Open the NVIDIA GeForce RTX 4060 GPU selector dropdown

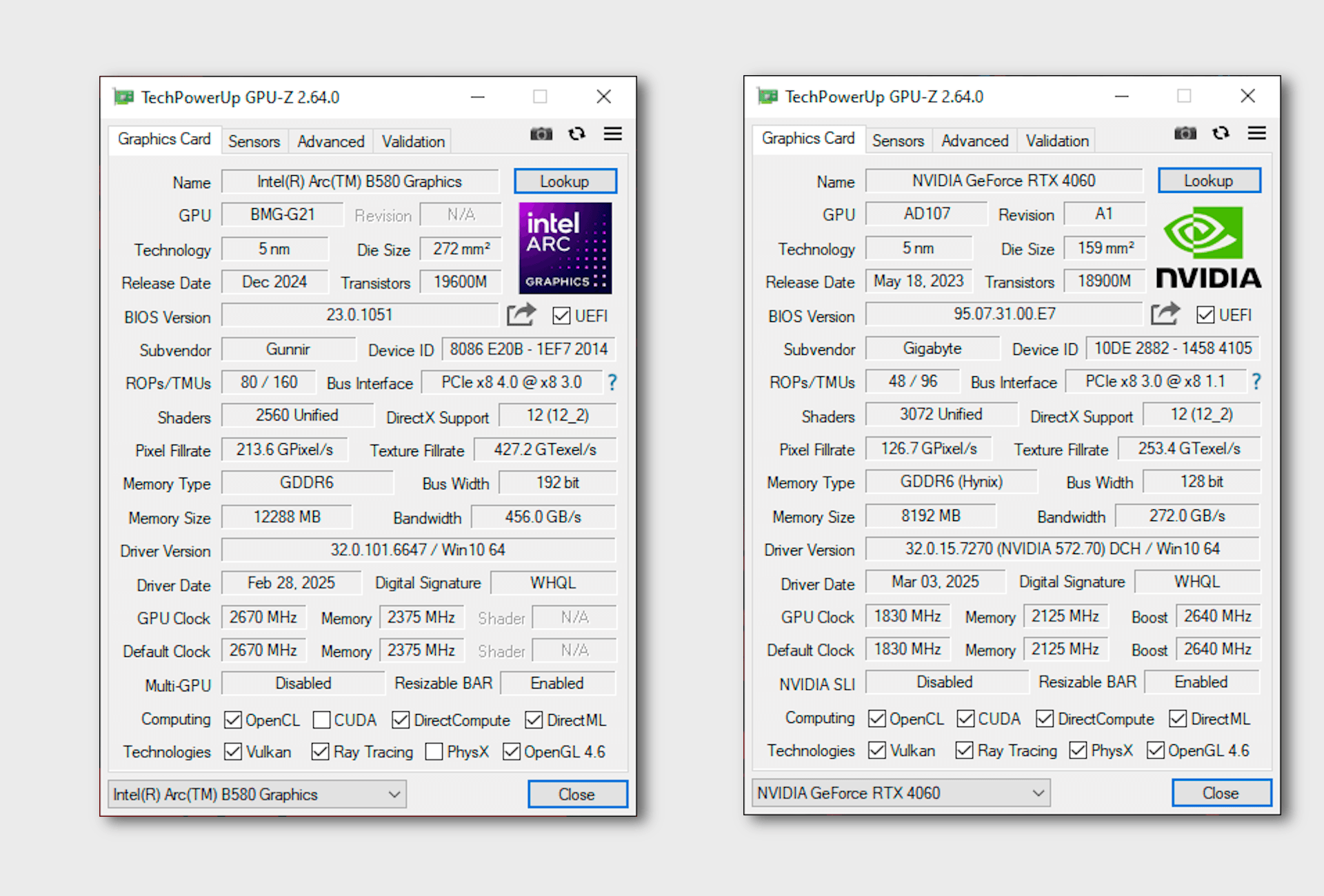(901, 793)
